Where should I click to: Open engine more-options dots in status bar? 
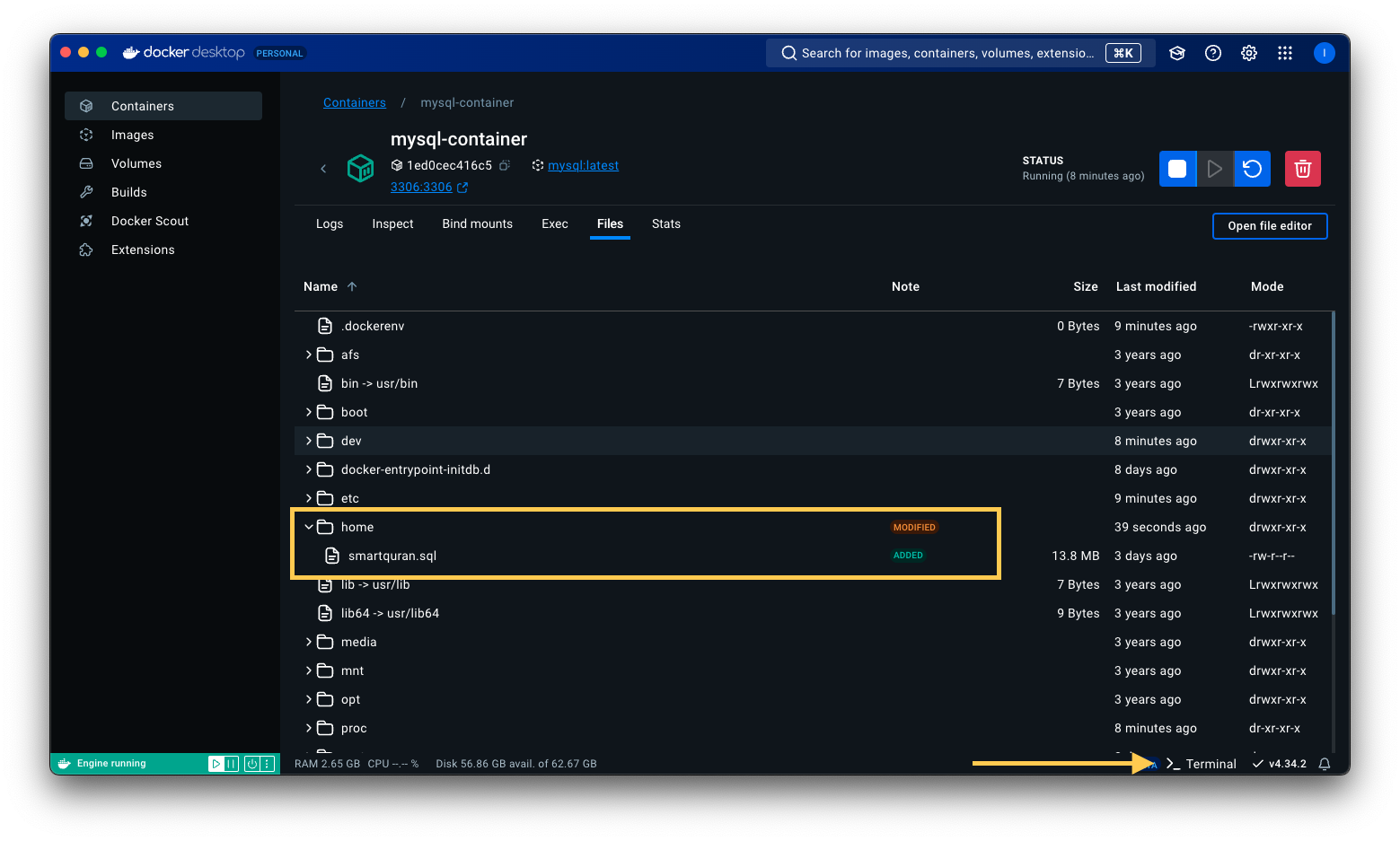point(267,764)
